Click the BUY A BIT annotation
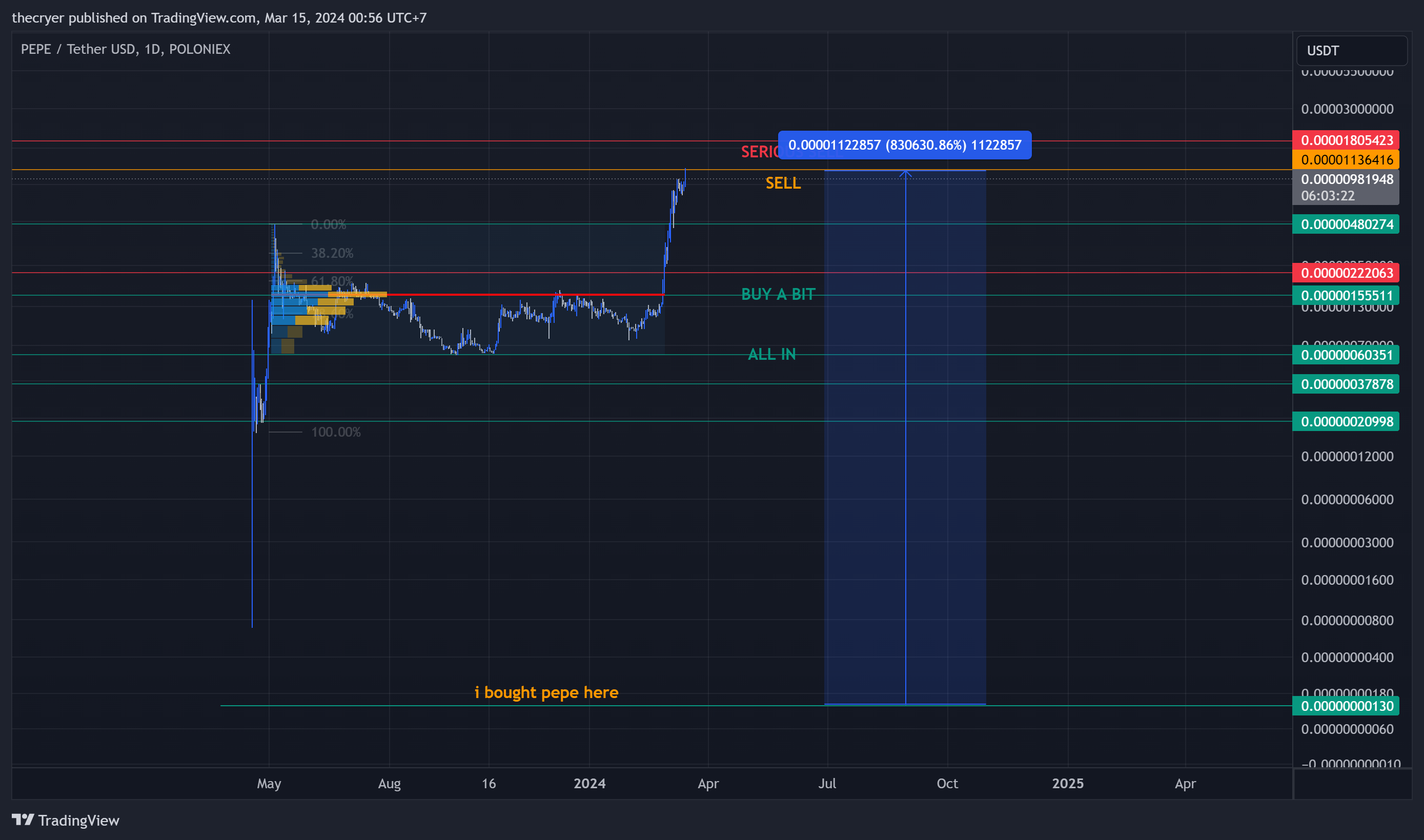 tap(778, 294)
